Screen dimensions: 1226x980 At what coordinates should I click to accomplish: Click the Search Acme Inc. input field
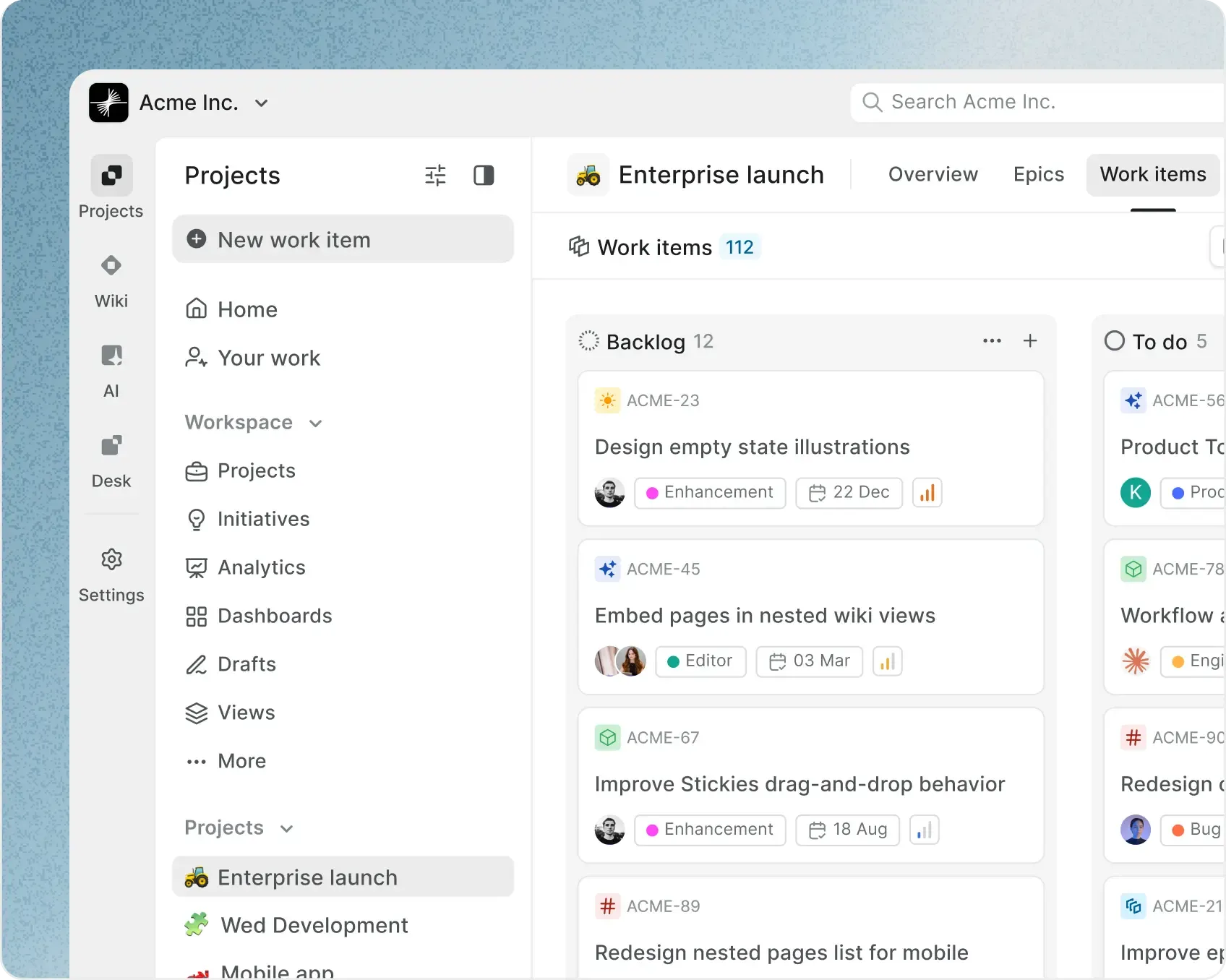coord(1012,102)
